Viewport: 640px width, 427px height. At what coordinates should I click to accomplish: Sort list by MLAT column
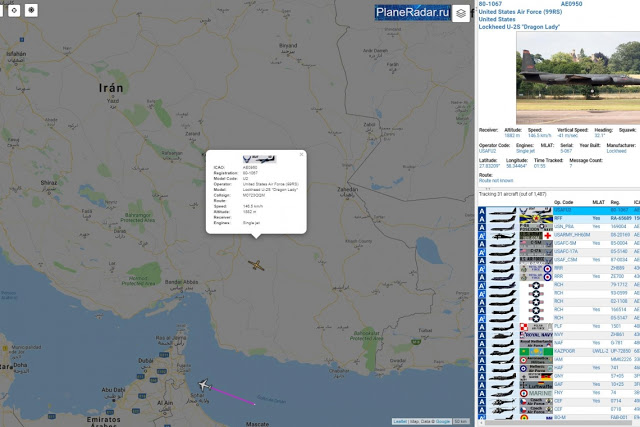(x=598, y=202)
